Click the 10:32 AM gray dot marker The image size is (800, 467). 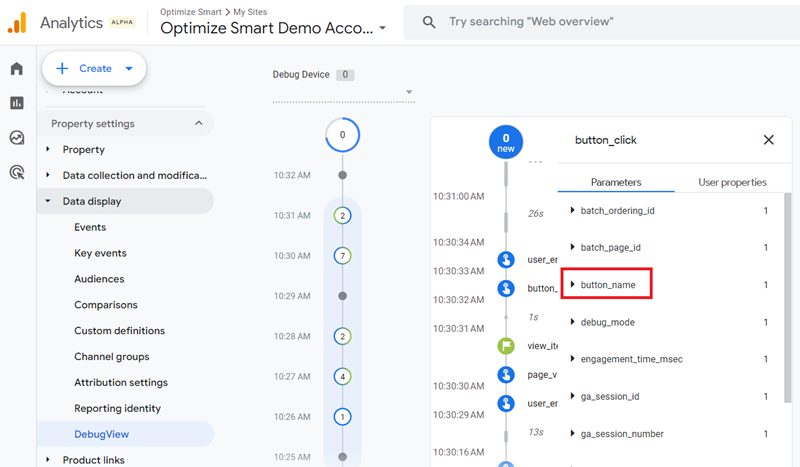pos(342,175)
